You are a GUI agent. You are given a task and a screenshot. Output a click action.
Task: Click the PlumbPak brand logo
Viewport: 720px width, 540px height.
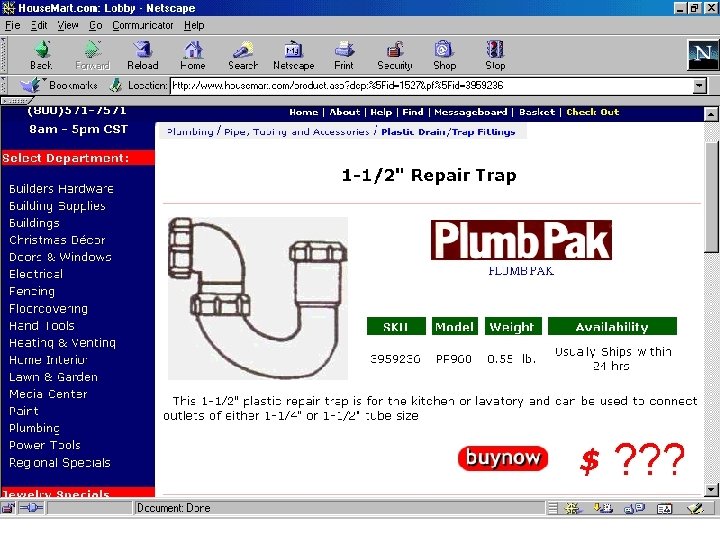(x=521, y=240)
